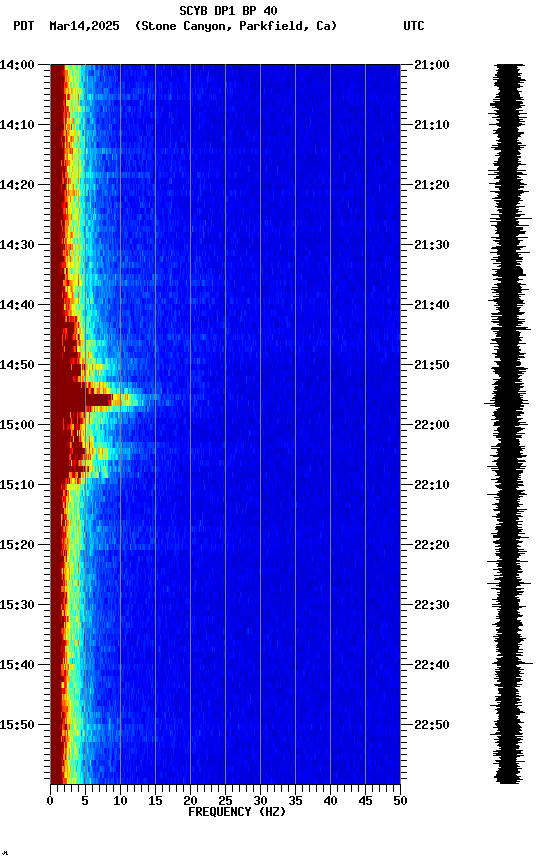
Task: Click the '21:30' UTC time label
Action: coord(432,245)
